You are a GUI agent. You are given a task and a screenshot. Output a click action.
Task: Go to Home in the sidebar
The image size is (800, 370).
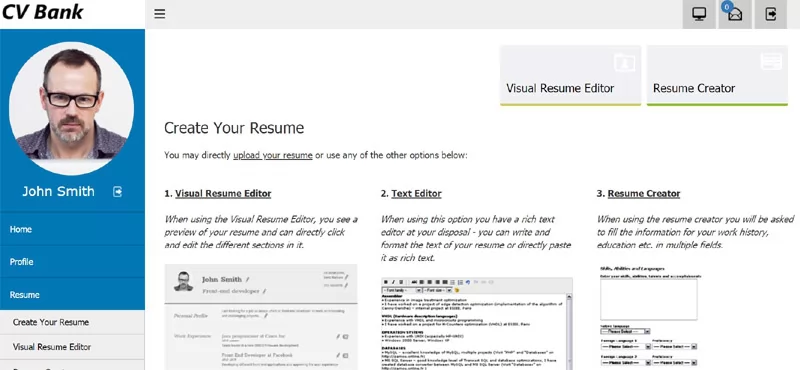(72, 229)
